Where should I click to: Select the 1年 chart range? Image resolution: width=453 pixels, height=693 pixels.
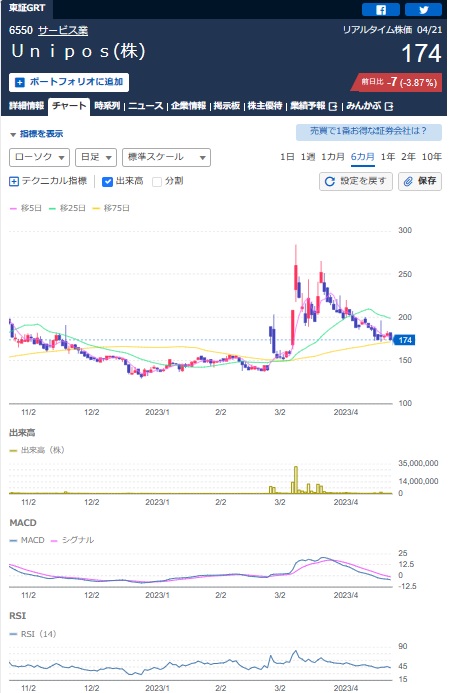coord(388,157)
